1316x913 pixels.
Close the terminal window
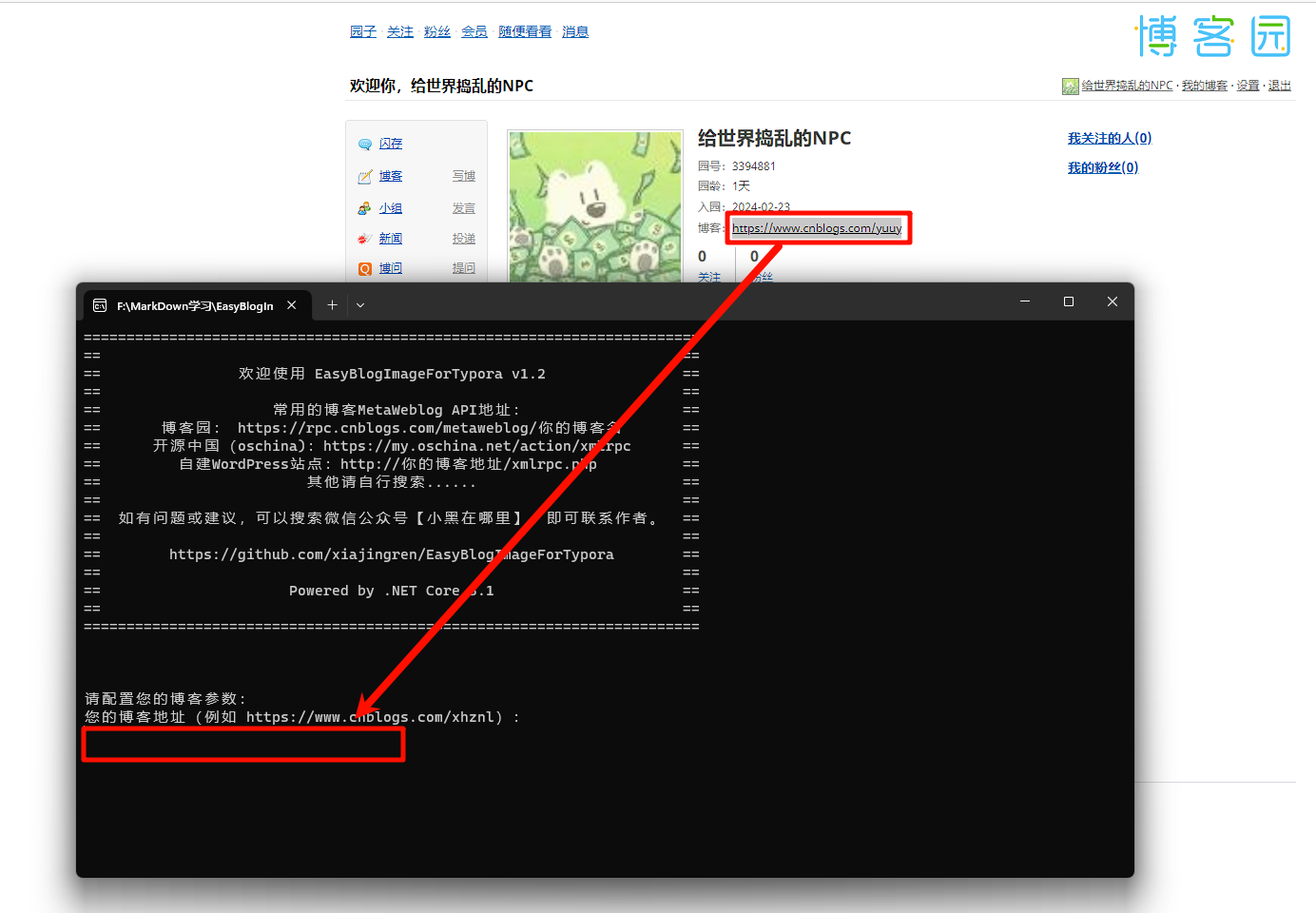[1113, 301]
